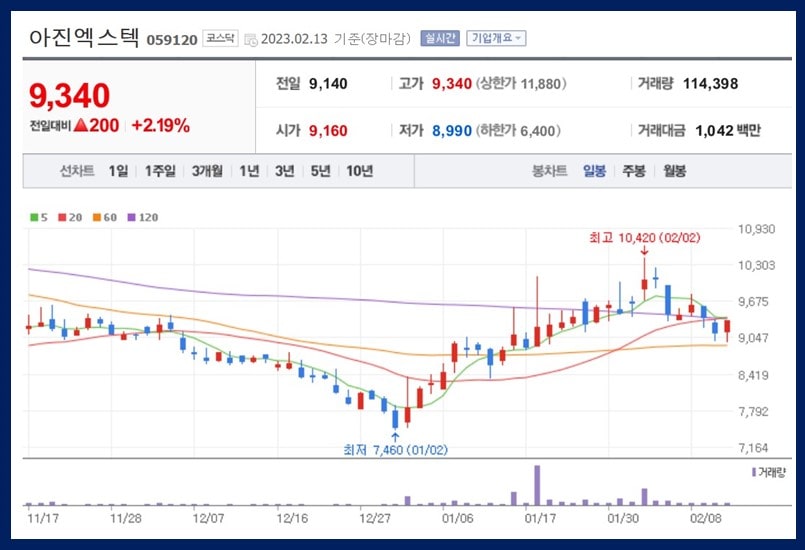Click the stock code 059120

[x=172, y=40]
